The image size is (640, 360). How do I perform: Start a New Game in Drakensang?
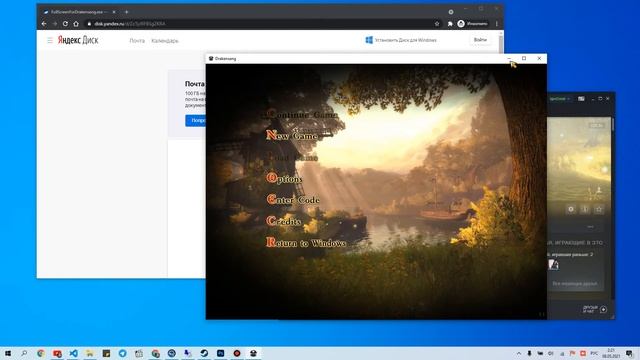[x=292, y=136]
